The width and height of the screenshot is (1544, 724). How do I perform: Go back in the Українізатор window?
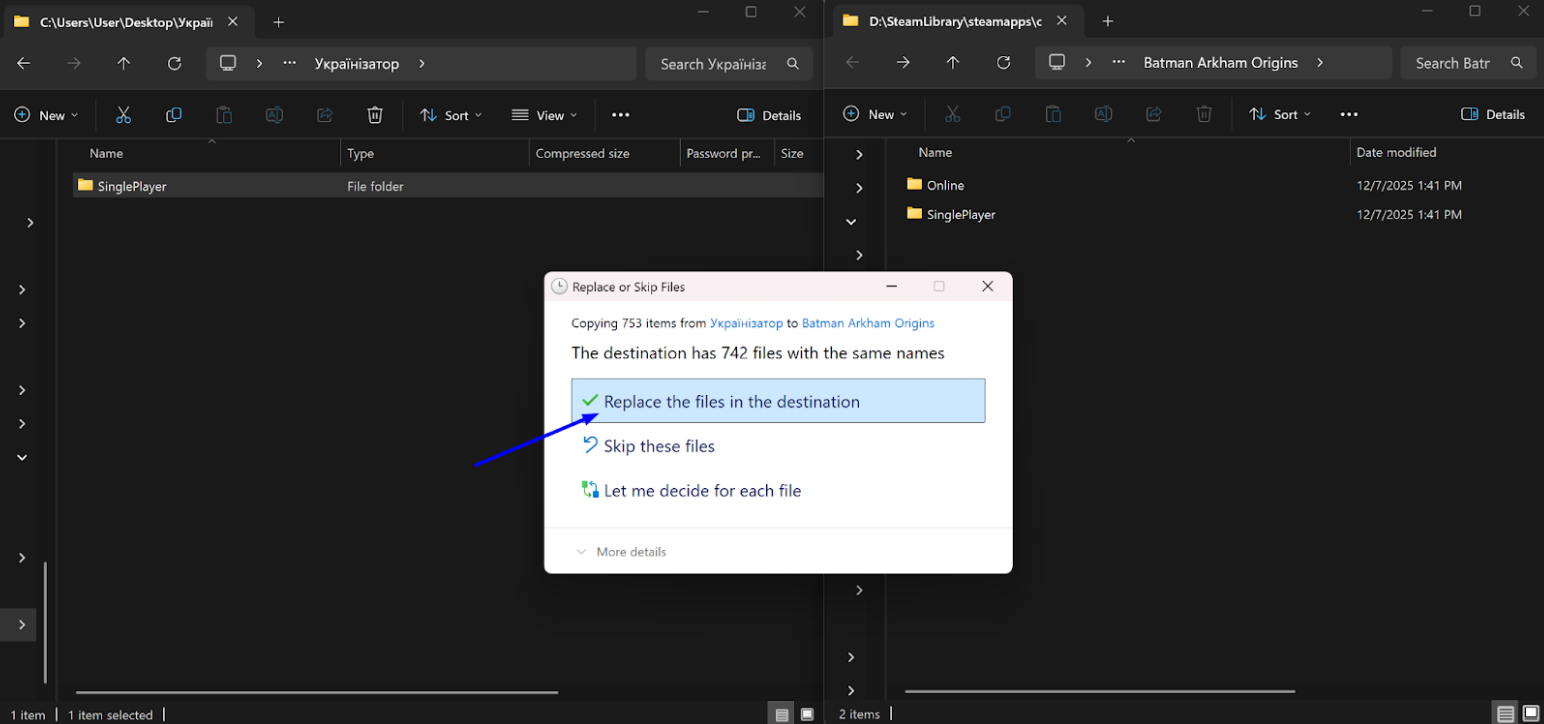click(x=24, y=63)
